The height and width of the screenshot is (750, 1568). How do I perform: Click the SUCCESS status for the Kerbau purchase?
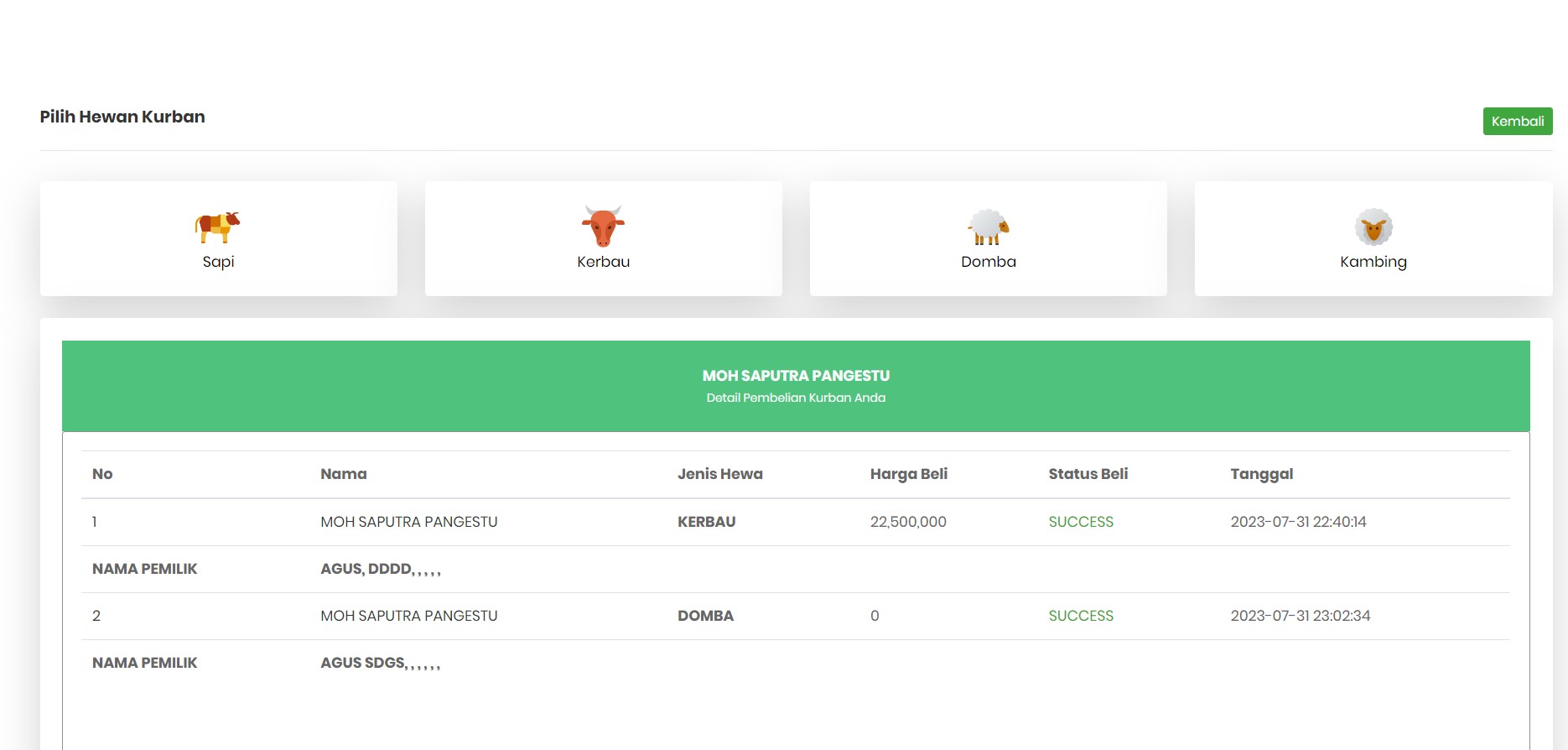click(1081, 522)
